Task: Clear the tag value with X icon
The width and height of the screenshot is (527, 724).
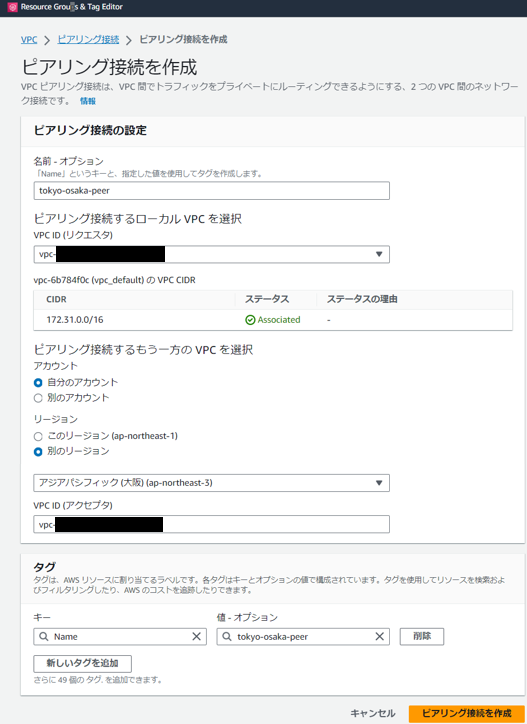Action: pyautogui.click(x=380, y=637)
